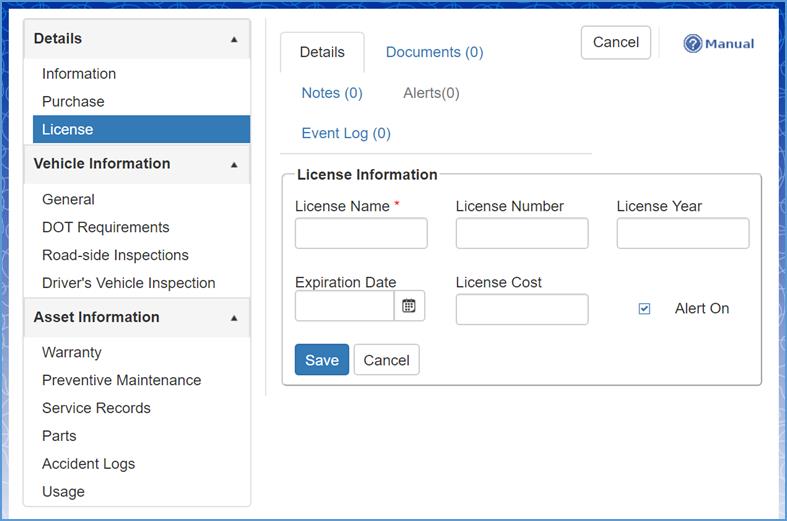This screenshot has height=521, width=787.
Task: Collapse the Asset Information section
Action: [x=234, y=318]
